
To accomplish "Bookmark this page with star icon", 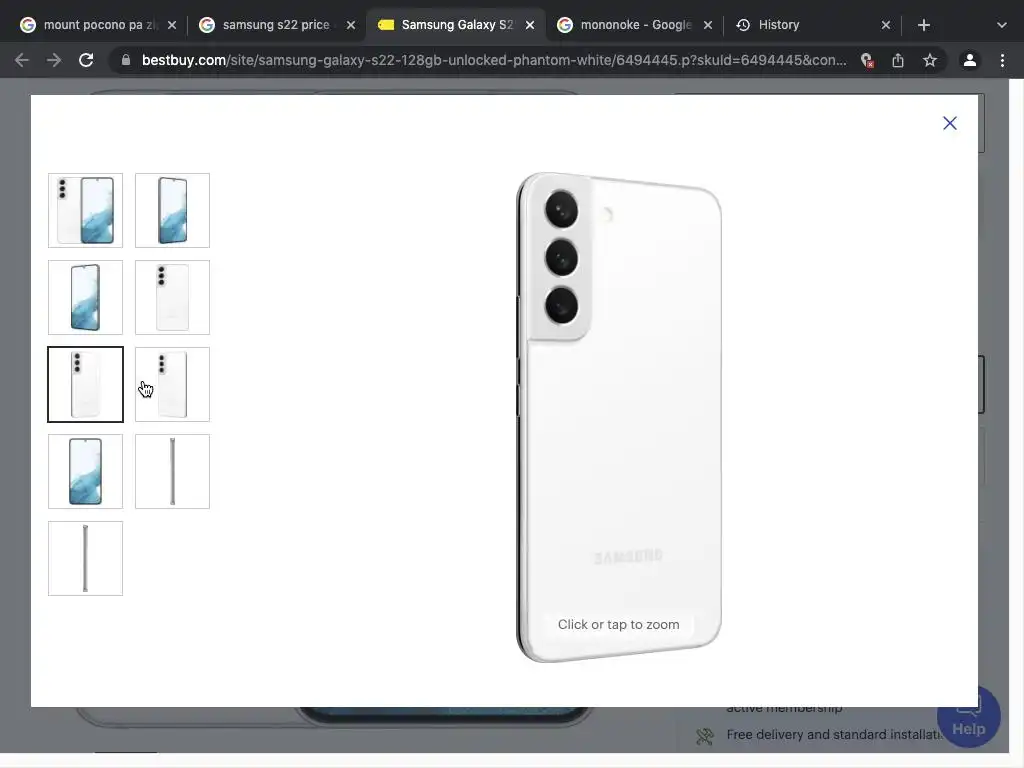I will 930,60.
